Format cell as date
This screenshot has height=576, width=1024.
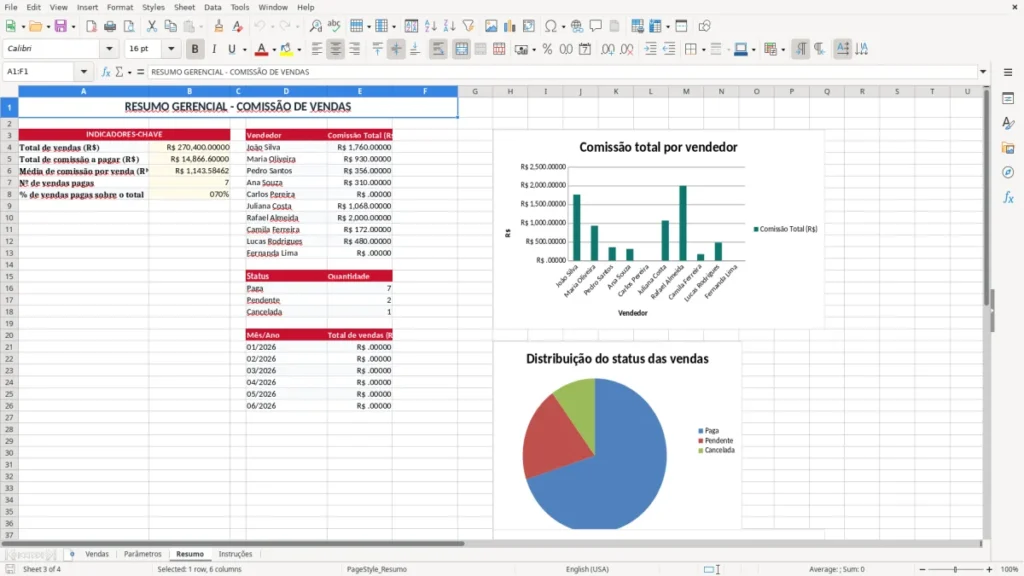click(585, 49)
